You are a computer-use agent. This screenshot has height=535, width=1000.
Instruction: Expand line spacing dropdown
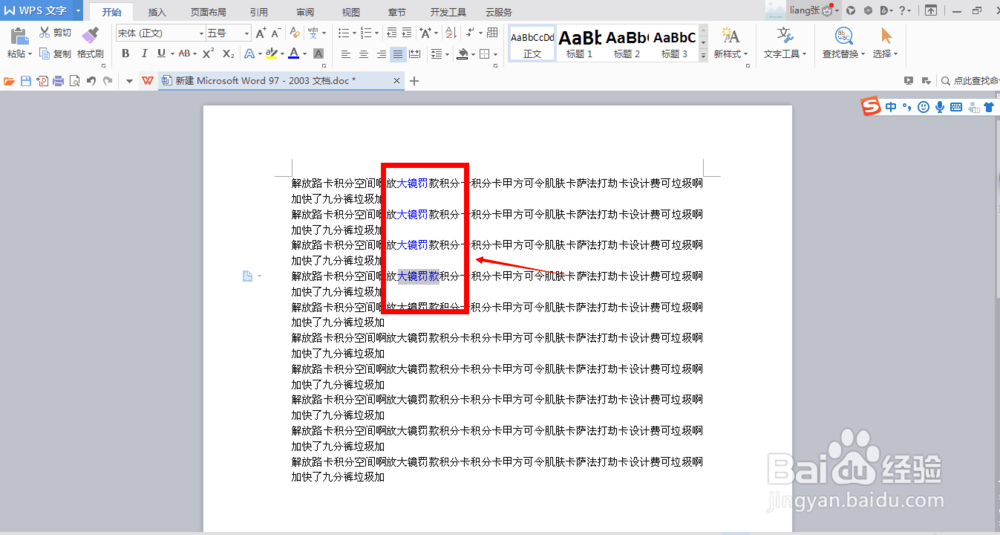(447, 55)
